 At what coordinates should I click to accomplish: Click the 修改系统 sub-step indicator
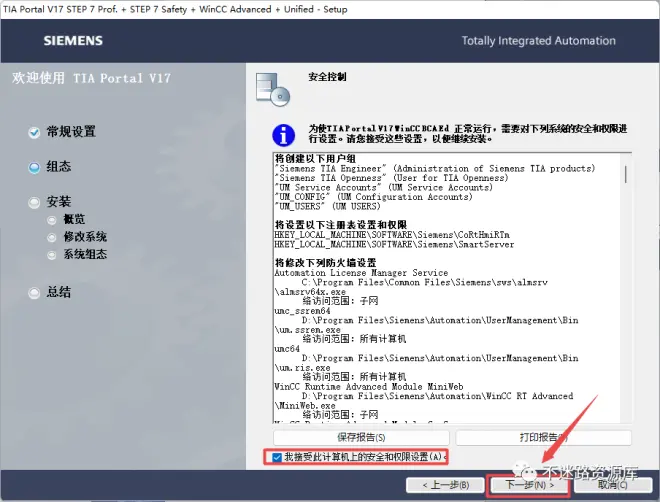point(52,237)
